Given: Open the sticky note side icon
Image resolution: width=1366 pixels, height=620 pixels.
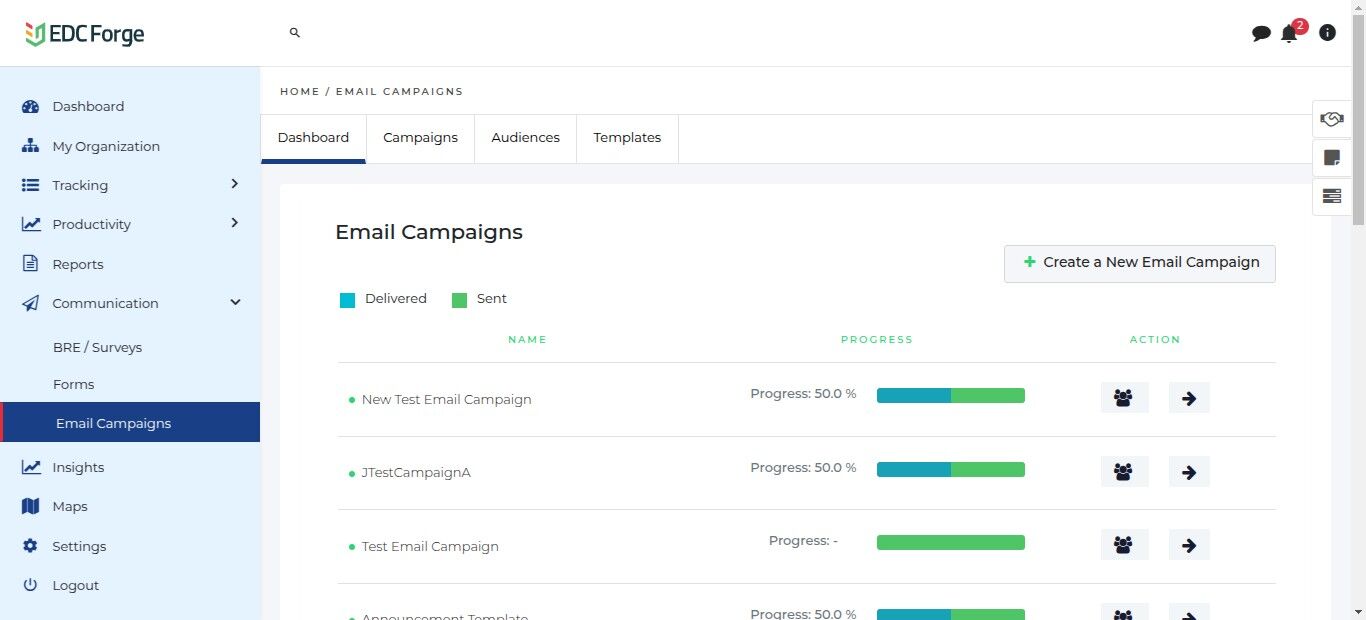Looking at the screenshot, I should pyautogui.click(x=1331, y=157).
